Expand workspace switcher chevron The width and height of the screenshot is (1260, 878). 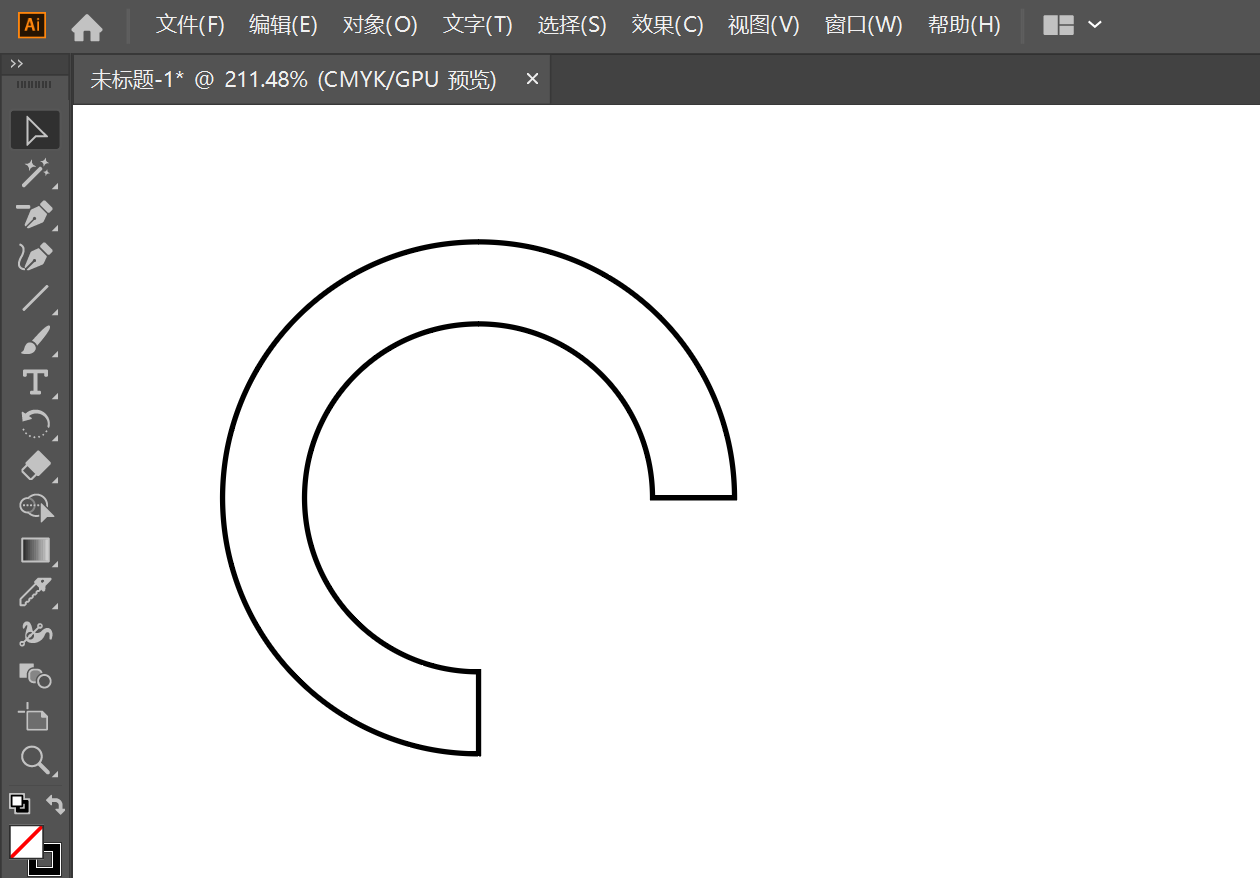click(x=1094, y=25)
